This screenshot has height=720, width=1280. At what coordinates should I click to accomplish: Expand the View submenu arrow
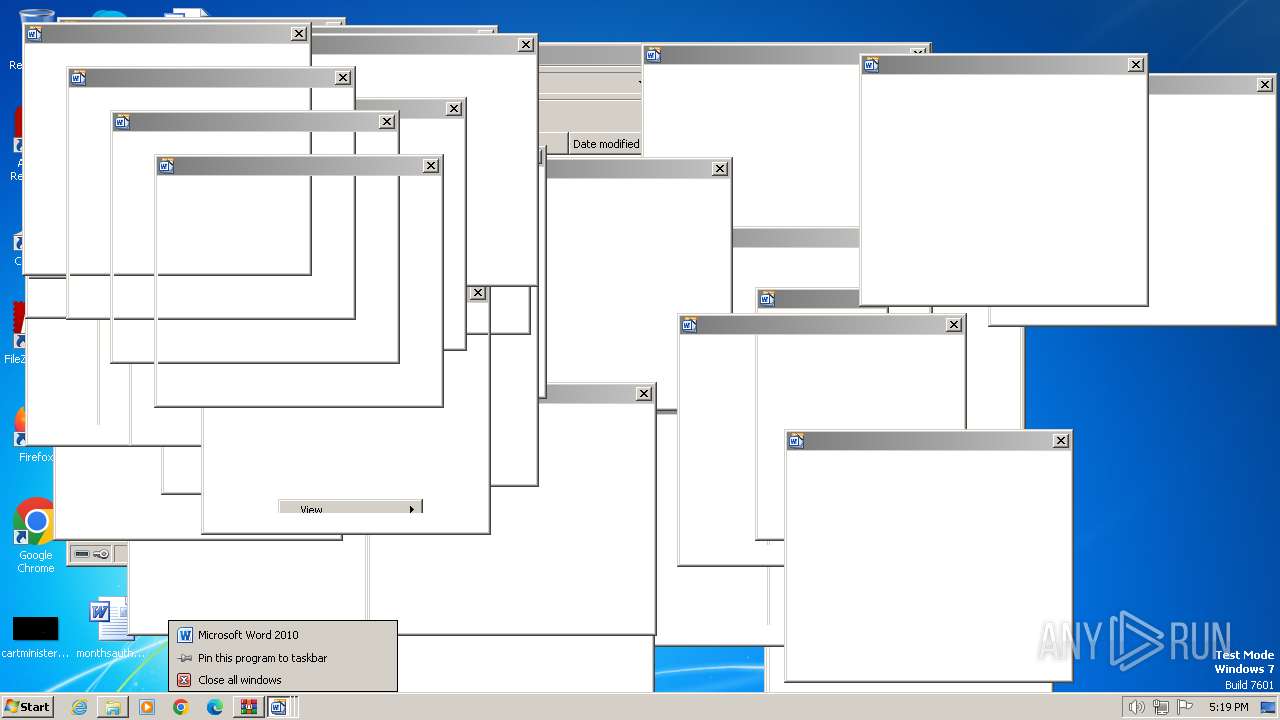click(412, 509)
